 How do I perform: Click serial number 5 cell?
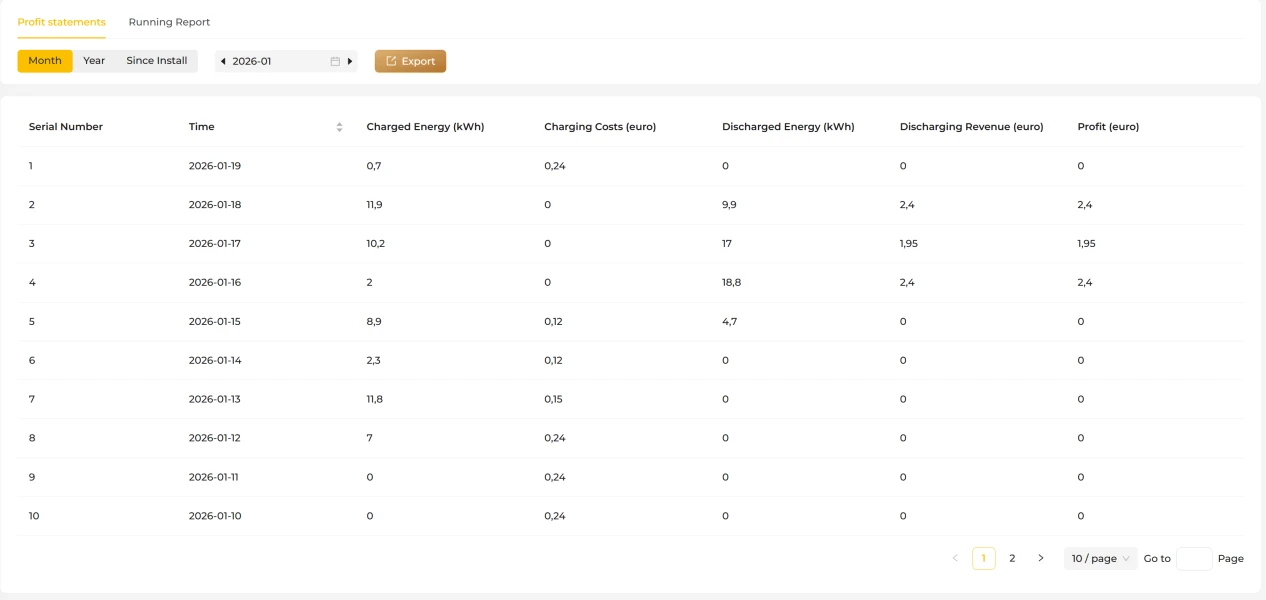32,322
